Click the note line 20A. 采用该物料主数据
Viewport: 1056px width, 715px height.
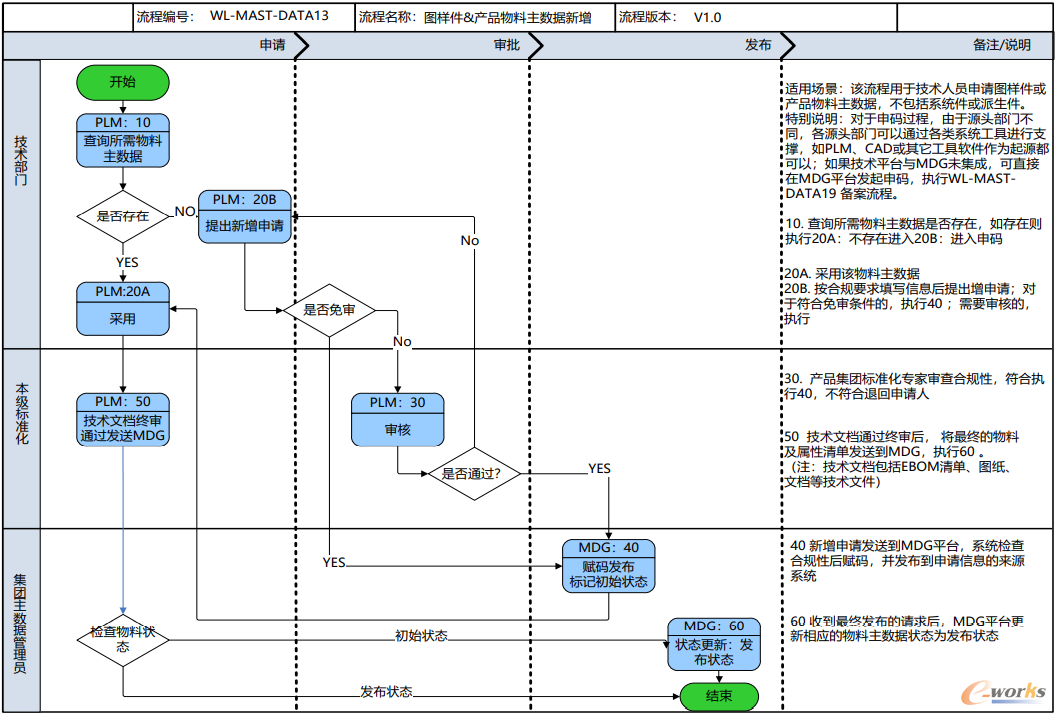click(x=852, y=274)
